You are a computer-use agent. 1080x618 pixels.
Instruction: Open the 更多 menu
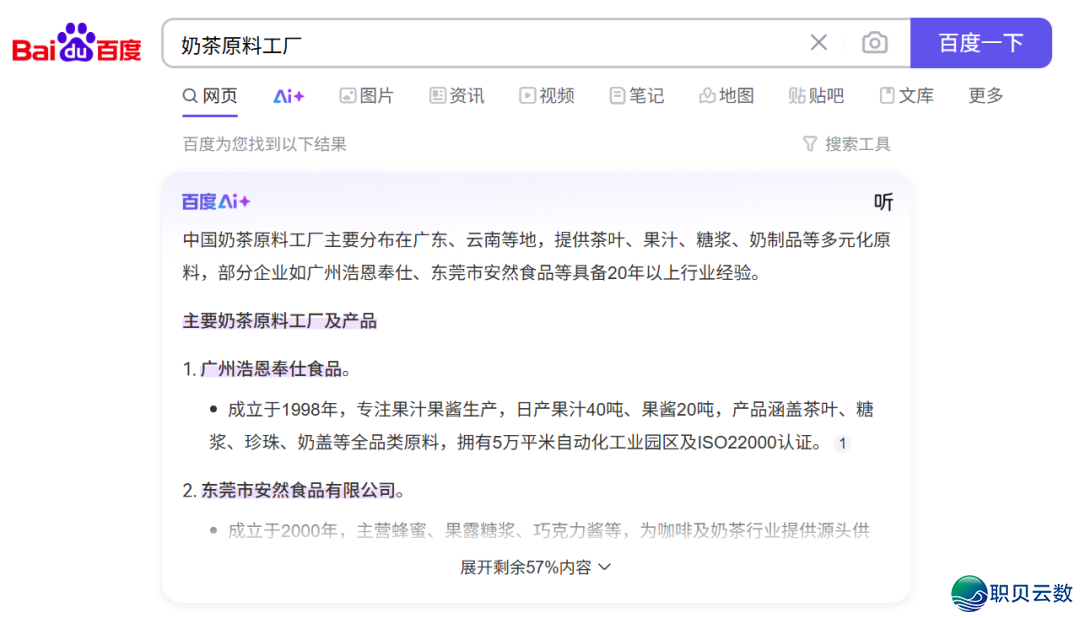986,96
